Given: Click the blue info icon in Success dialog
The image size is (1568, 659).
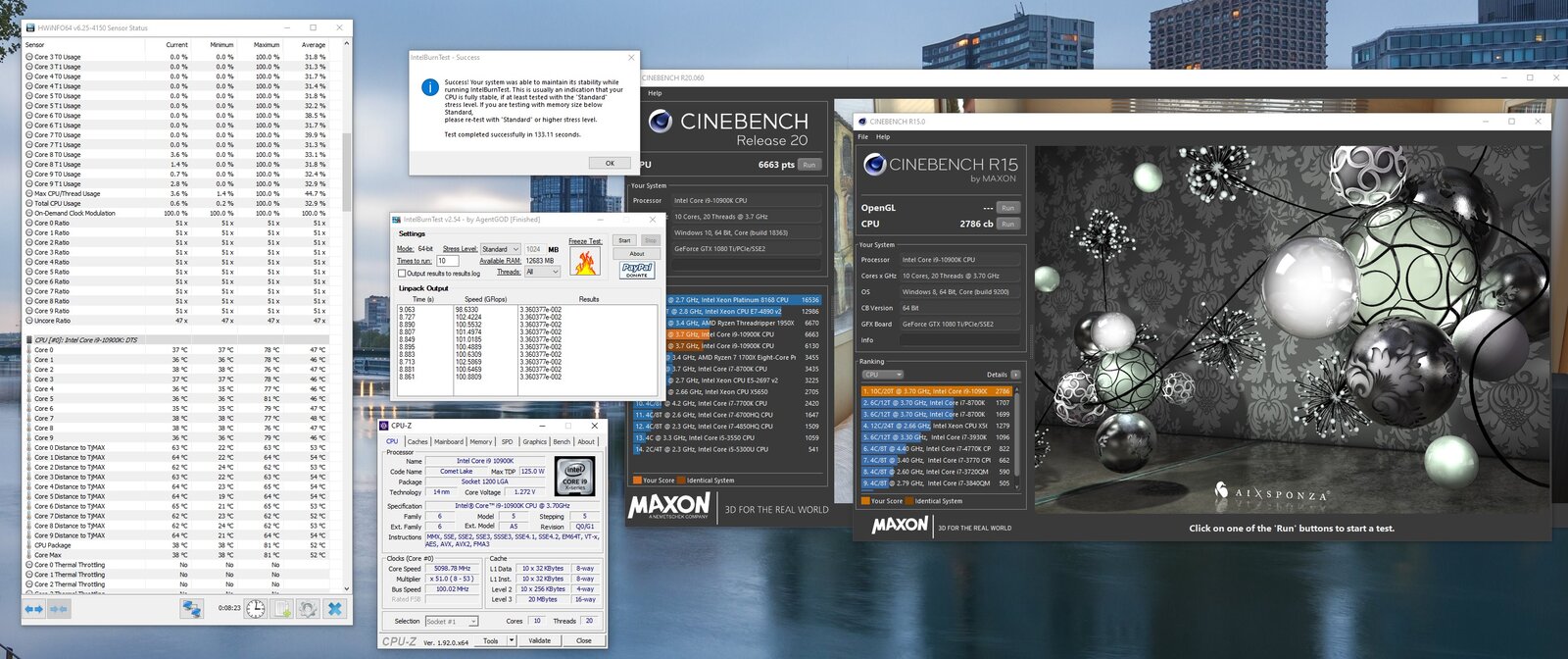Looking at the screenshot, I should (429, 87).
